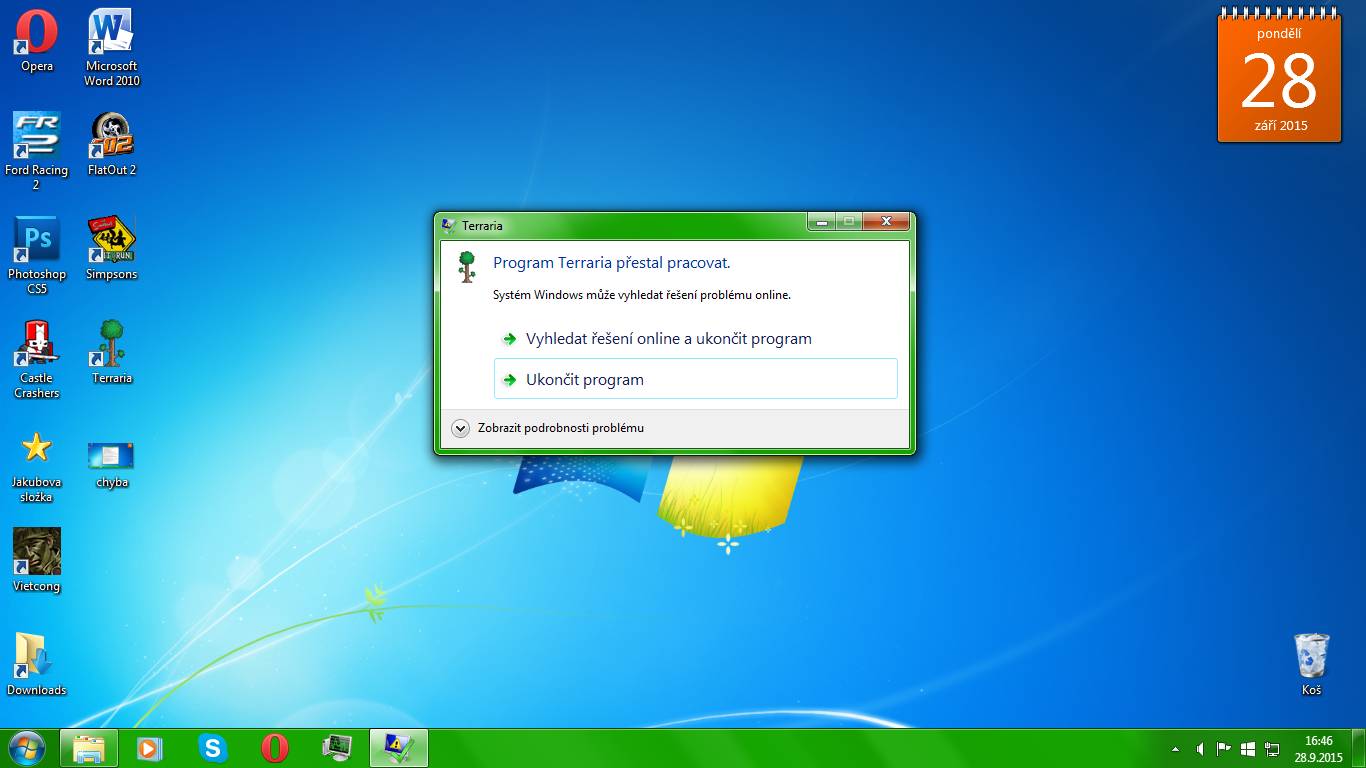
Task: Select the Terraria desktop shortcut
Action: [112, 352]
